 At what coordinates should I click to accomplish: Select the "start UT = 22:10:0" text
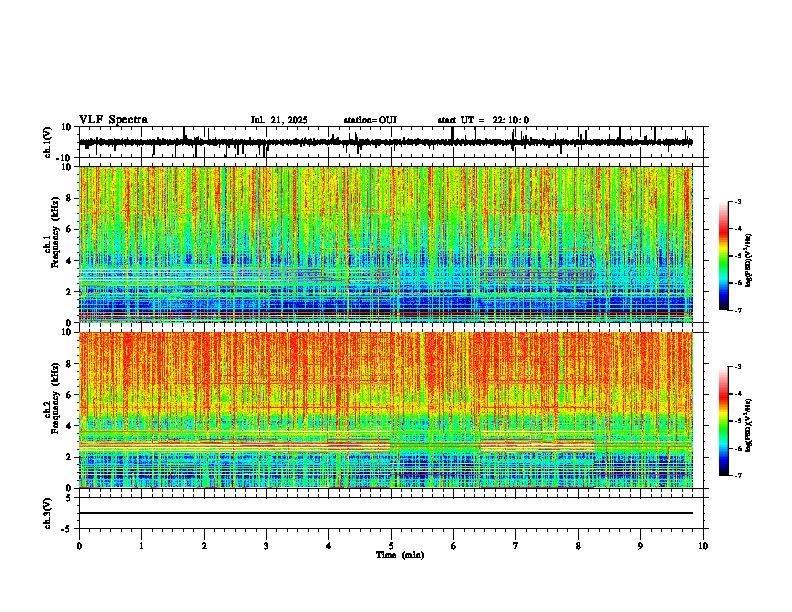point(483,120)
